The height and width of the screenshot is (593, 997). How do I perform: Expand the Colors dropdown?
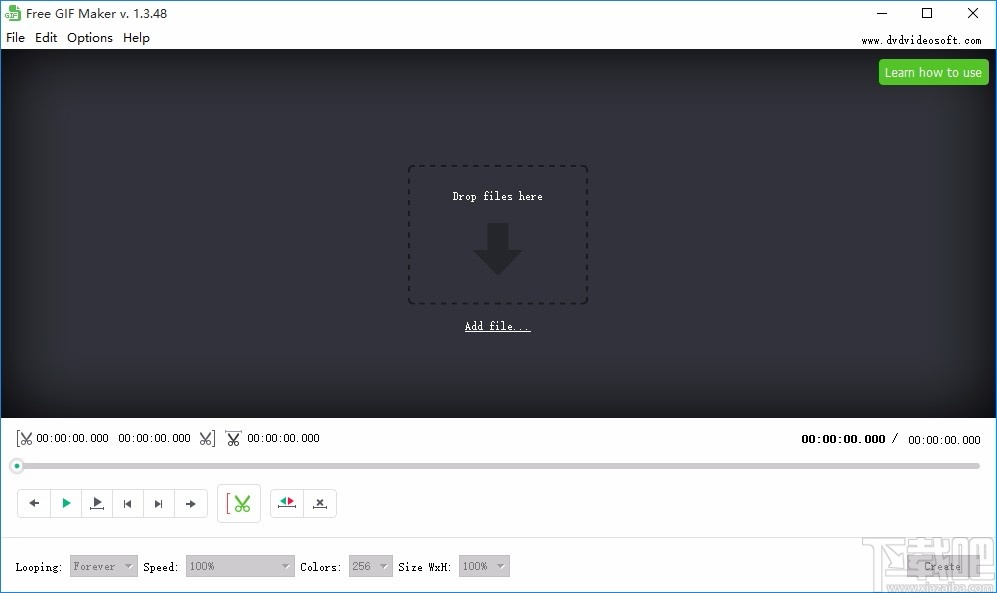(x=370, y=566)
